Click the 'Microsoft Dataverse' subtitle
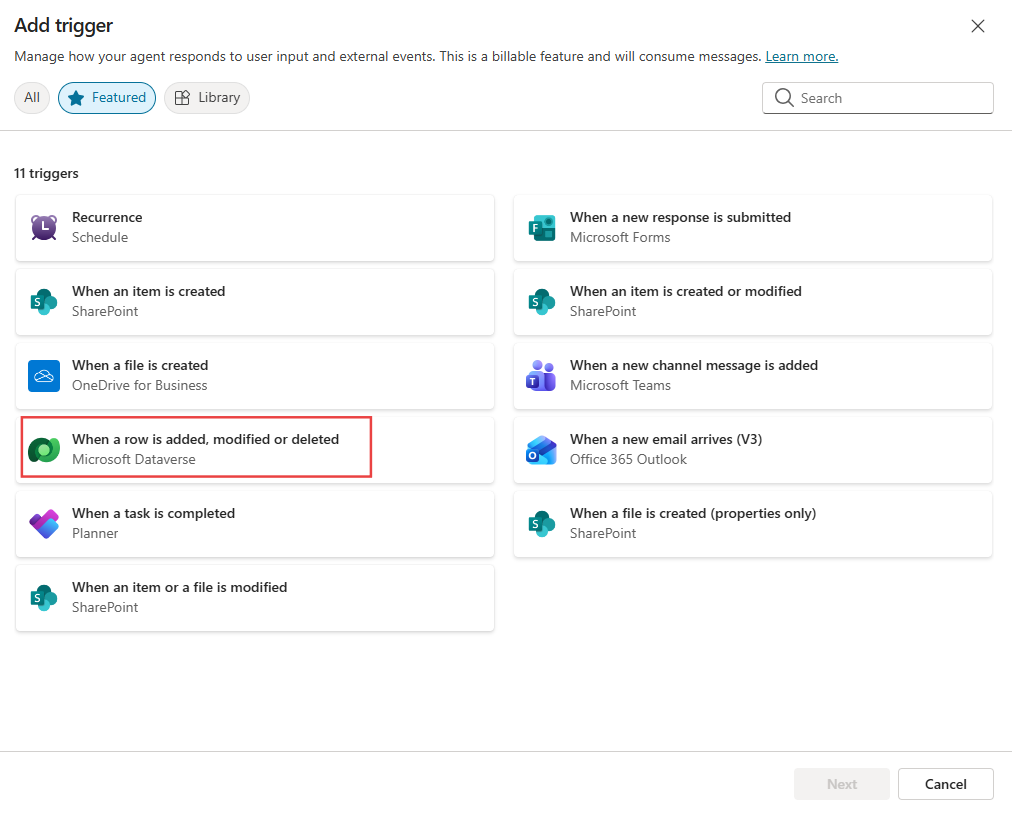Image resolution: width=1012 pixels, height=813 pixels. [x=134, y=459]
